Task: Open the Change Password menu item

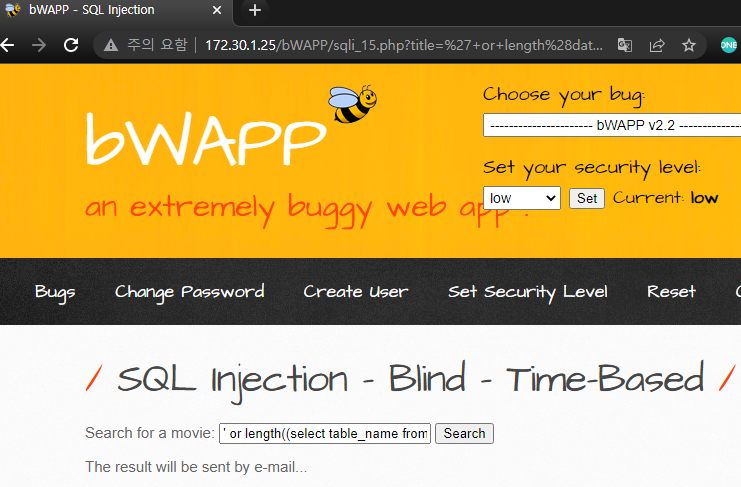Action: coord(190,292)
